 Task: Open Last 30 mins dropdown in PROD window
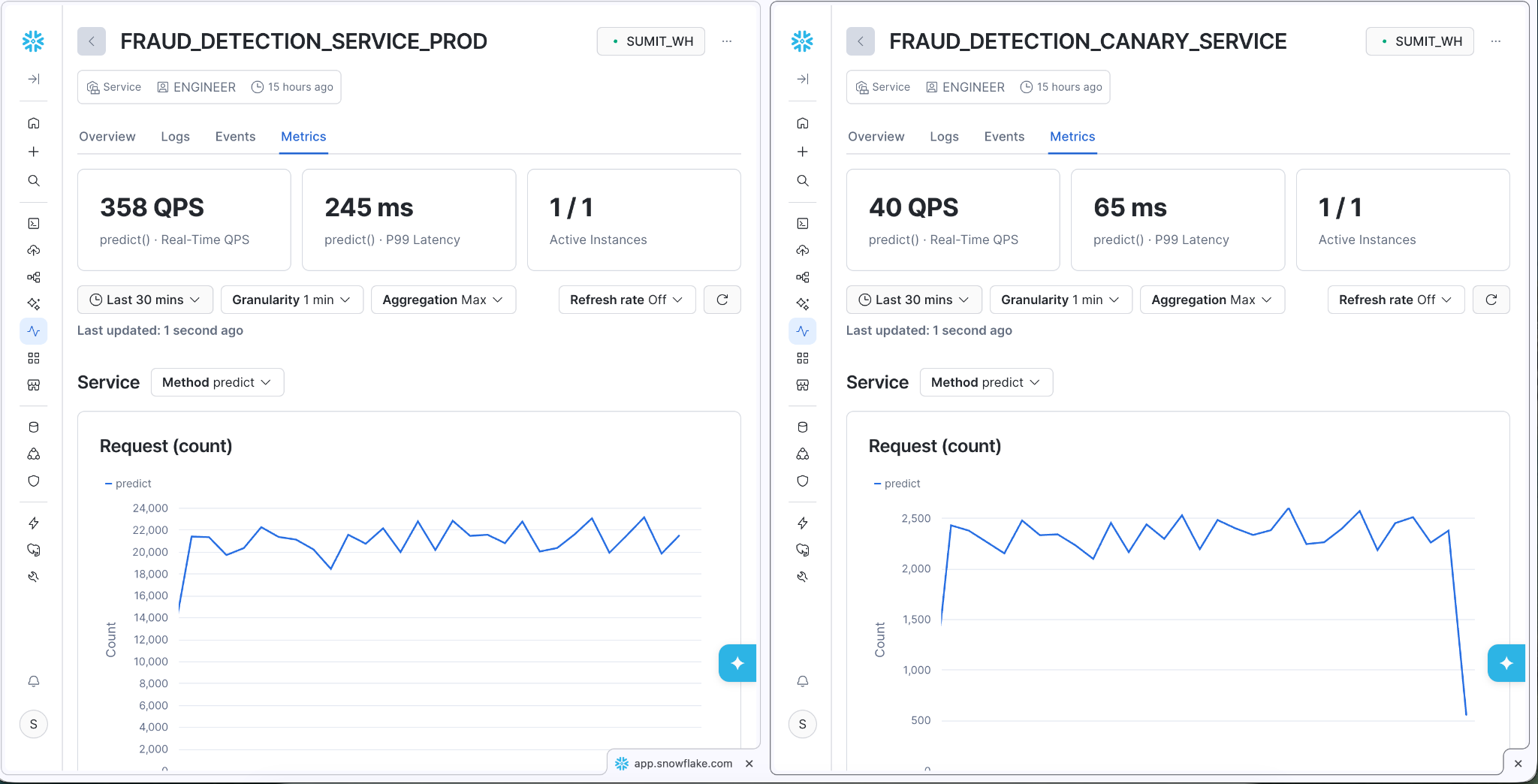click(145, 300)
